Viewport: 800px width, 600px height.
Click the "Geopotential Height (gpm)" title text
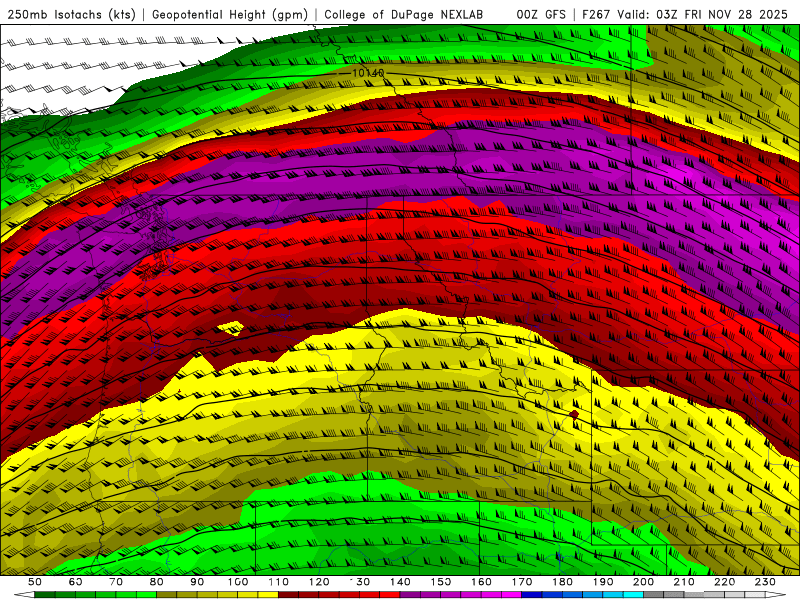click(x=230, y=15)
